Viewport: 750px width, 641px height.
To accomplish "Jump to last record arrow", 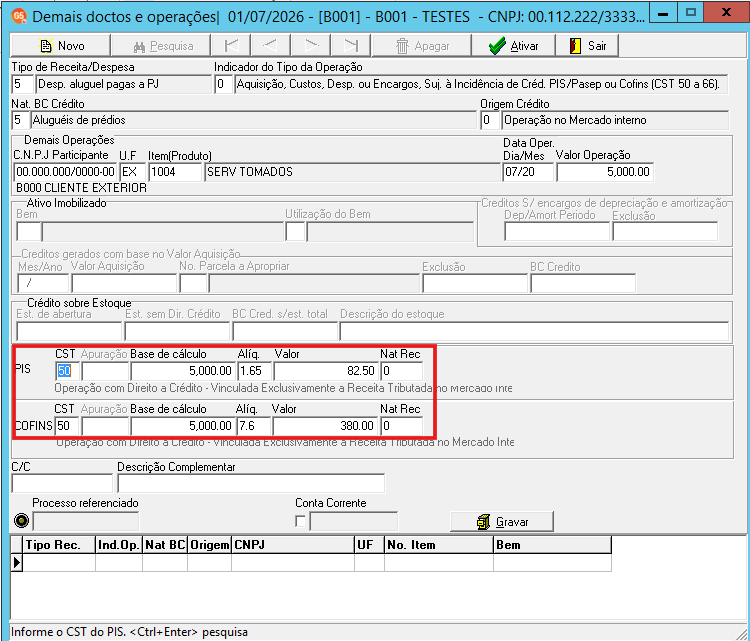I will (352, 45).
